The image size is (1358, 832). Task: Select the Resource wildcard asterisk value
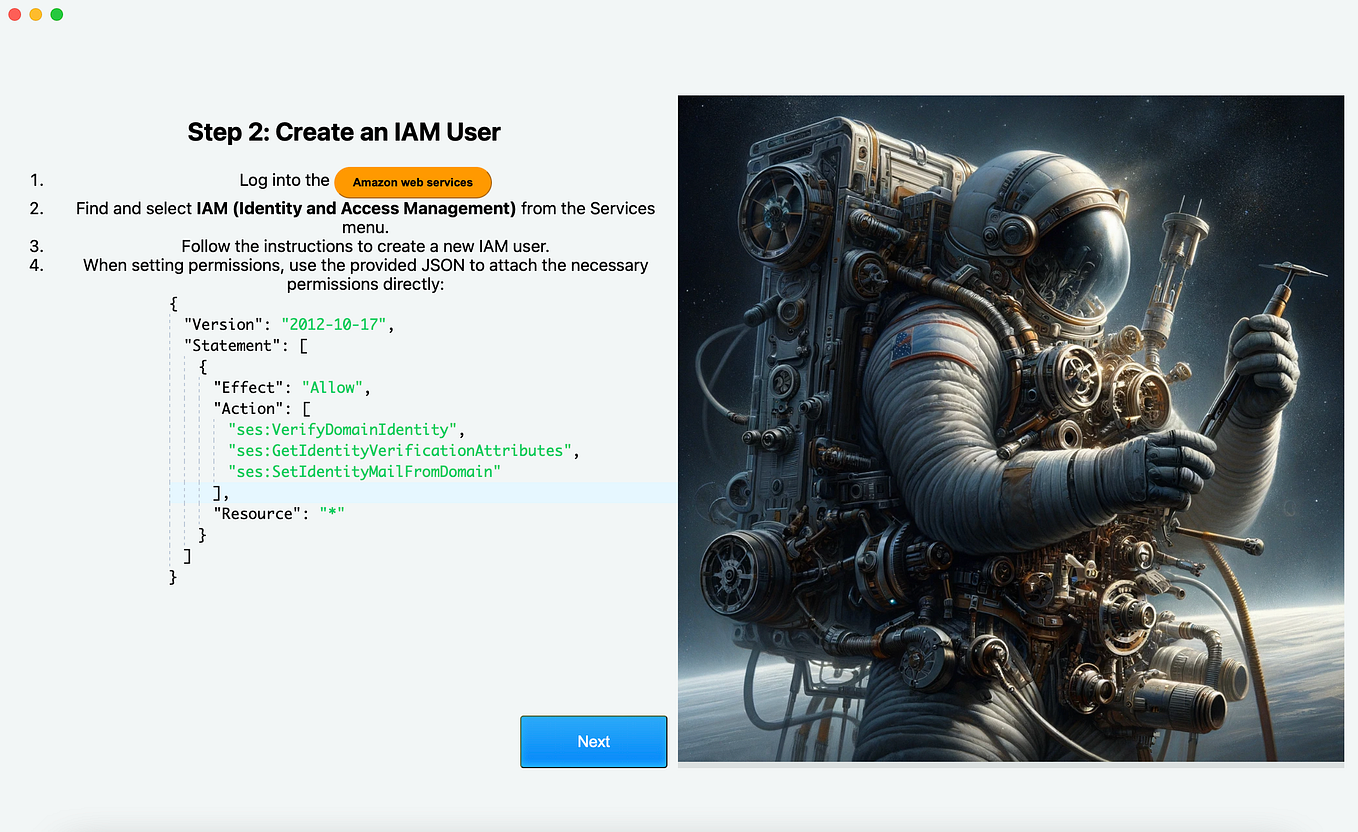click(x=331, y=513)
